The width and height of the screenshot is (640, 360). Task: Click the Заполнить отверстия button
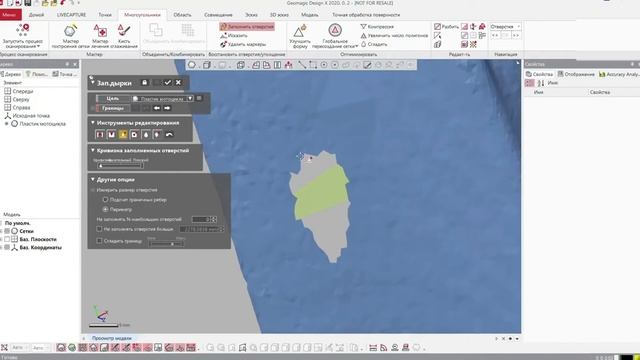pyautogui.click(x=247, y=27)
